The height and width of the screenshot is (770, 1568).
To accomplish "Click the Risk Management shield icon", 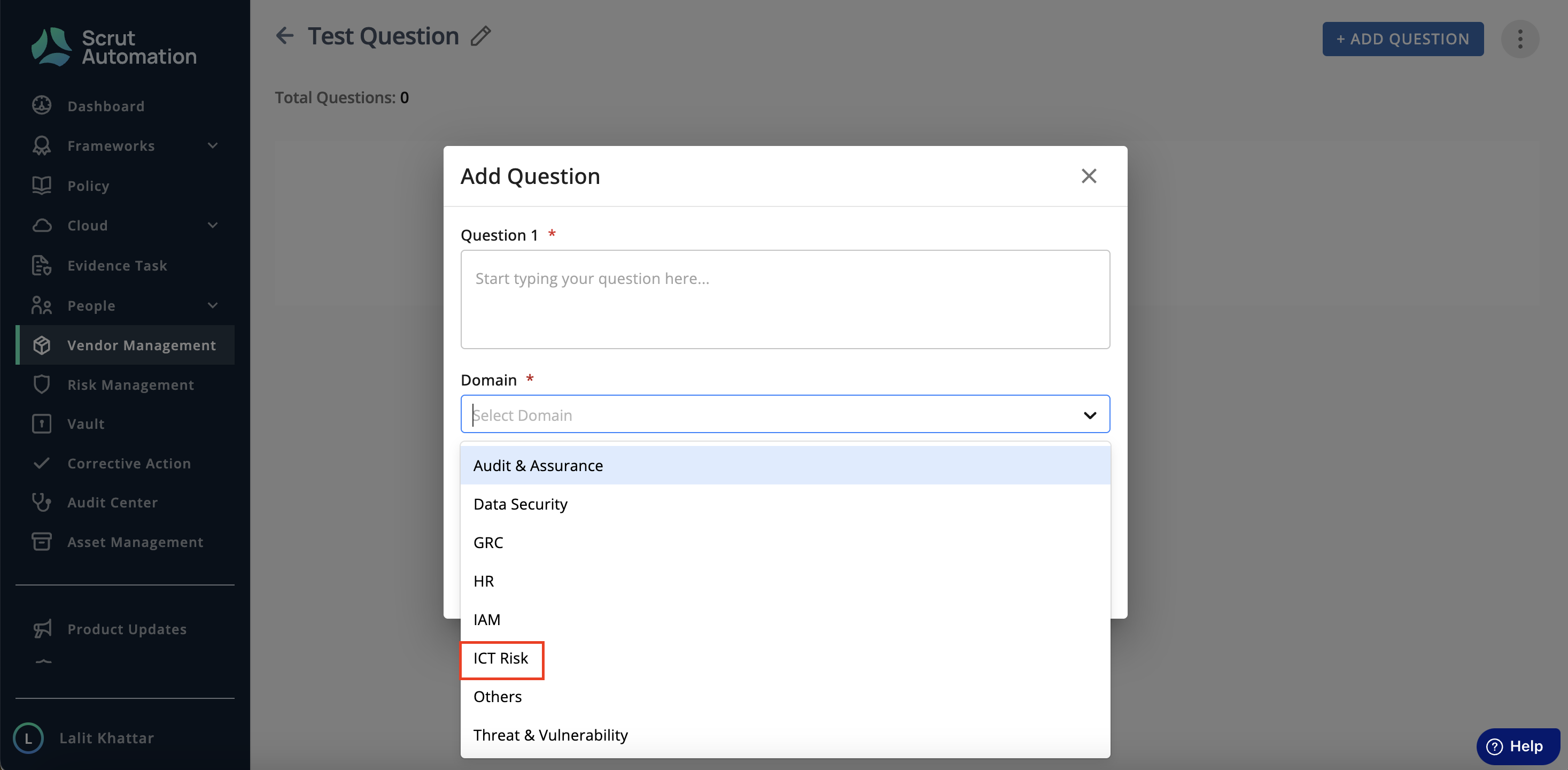I will coord(41,384).
